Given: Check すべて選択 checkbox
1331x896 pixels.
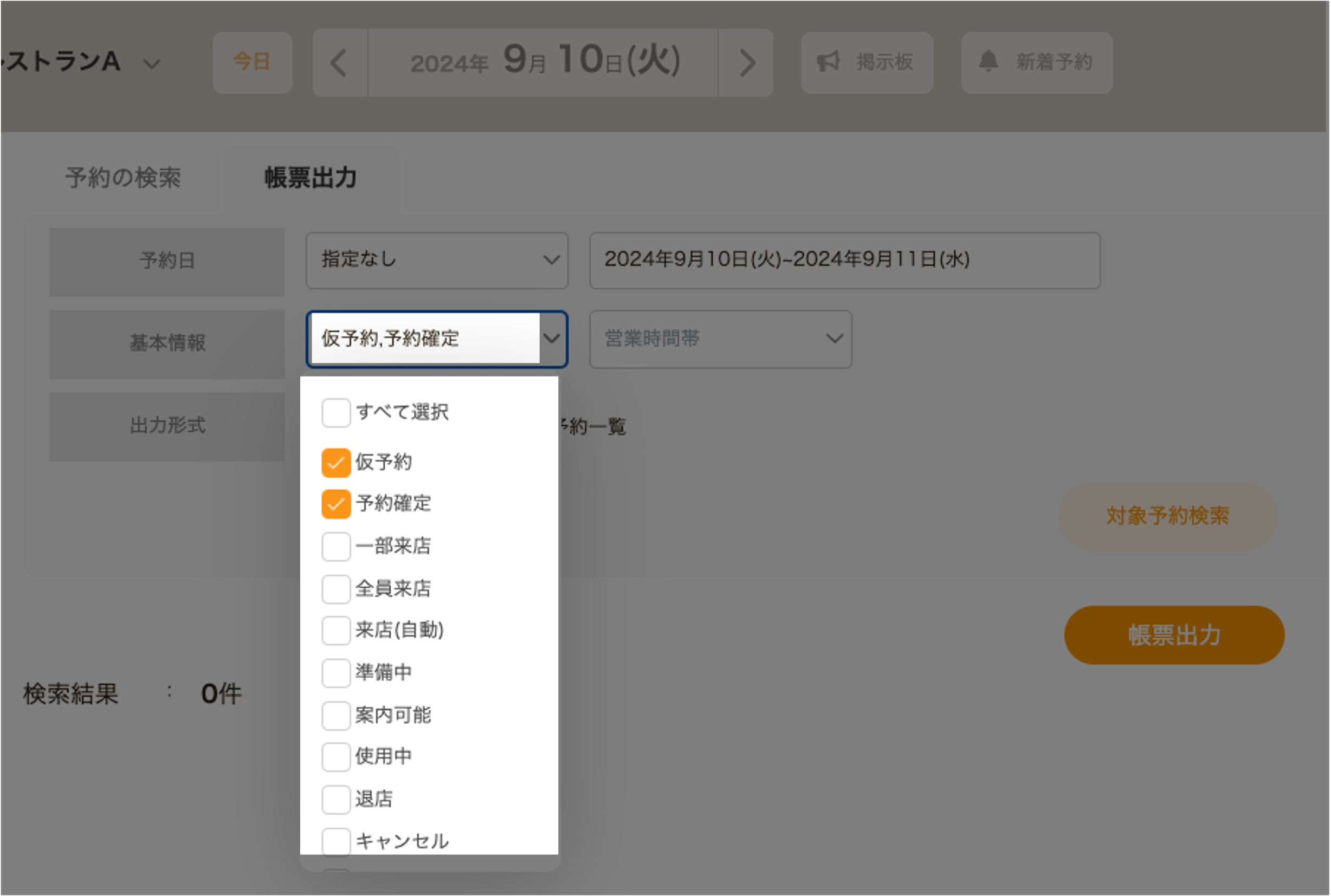Looking at the screenshot, I should (336, 413).
